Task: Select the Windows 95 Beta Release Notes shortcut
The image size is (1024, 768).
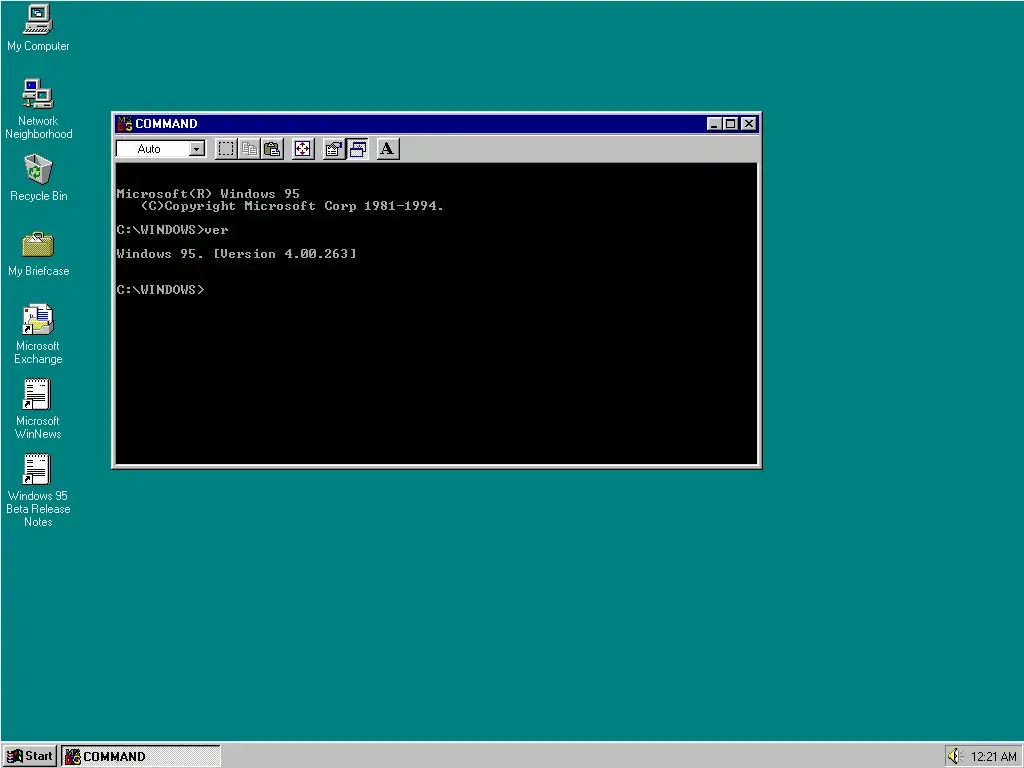Action: (x=38, y=490)
